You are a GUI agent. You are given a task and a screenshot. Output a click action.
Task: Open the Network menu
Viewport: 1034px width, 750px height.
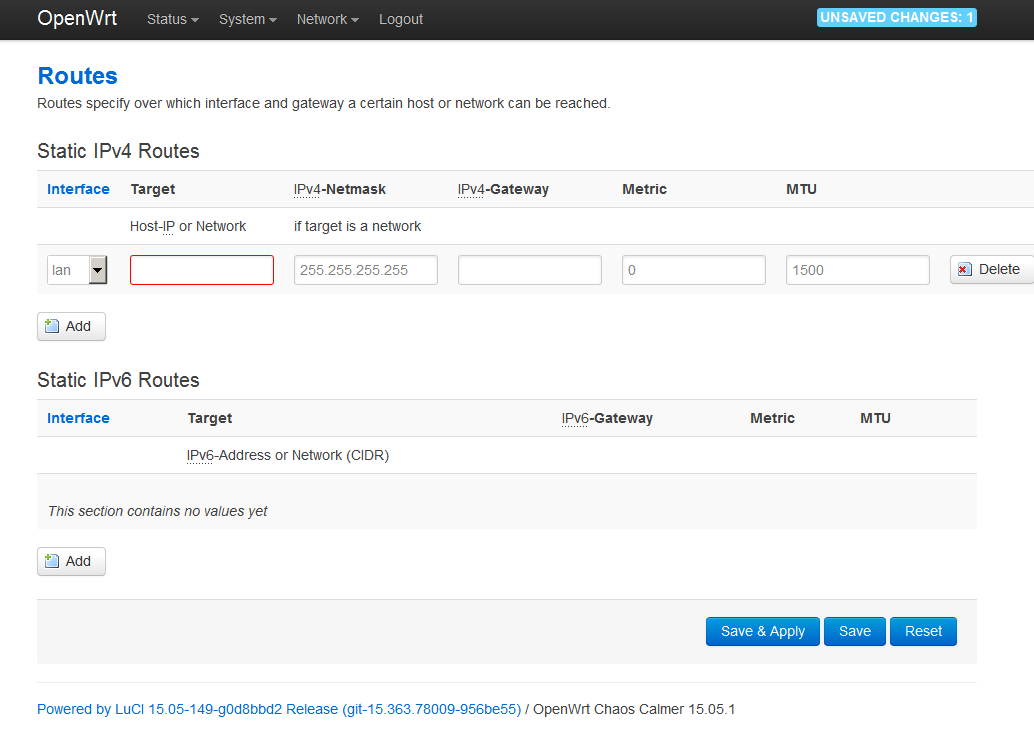click(328, 19)
